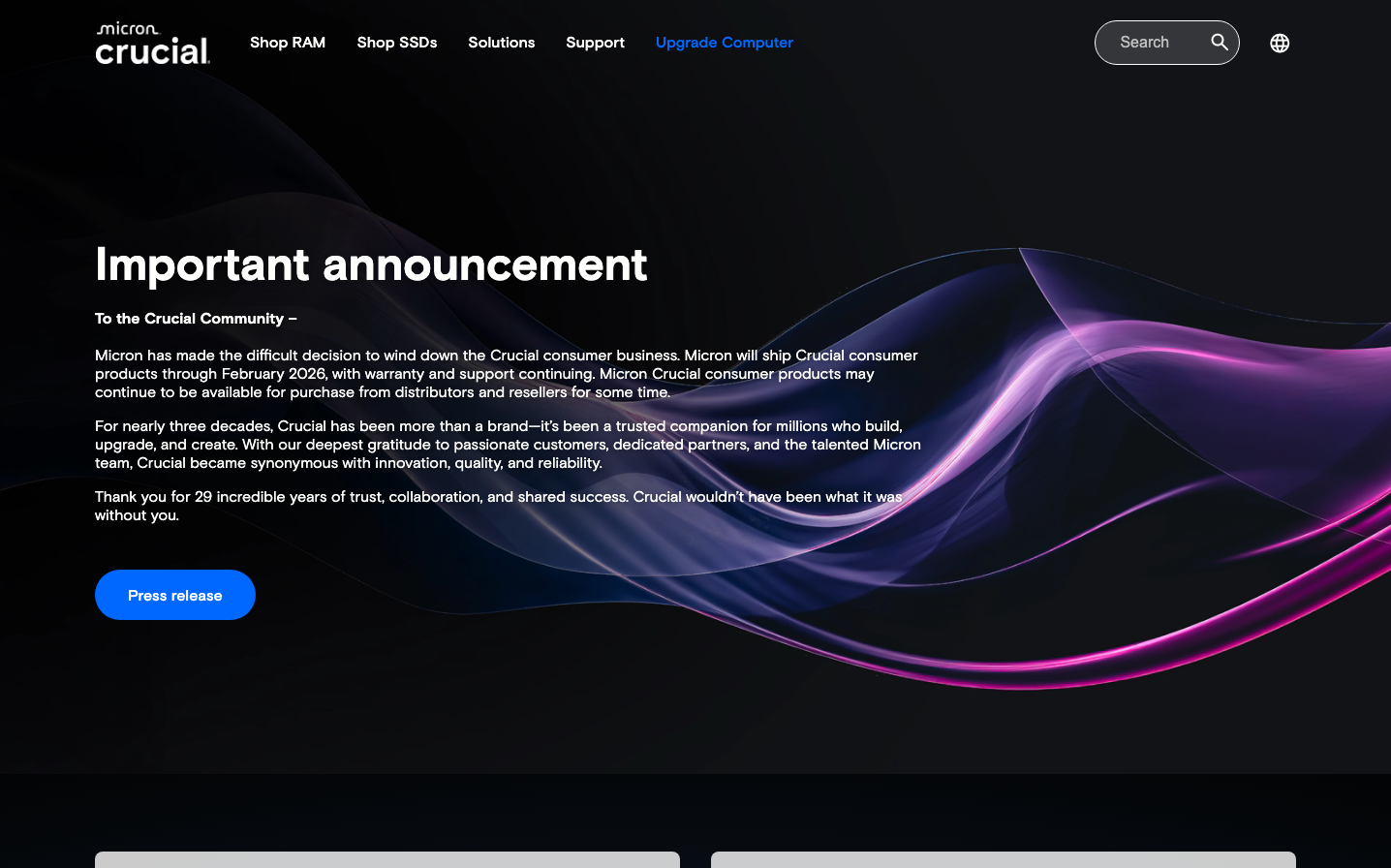
Task: Open the globe region selector
Action: (1280, 43)
